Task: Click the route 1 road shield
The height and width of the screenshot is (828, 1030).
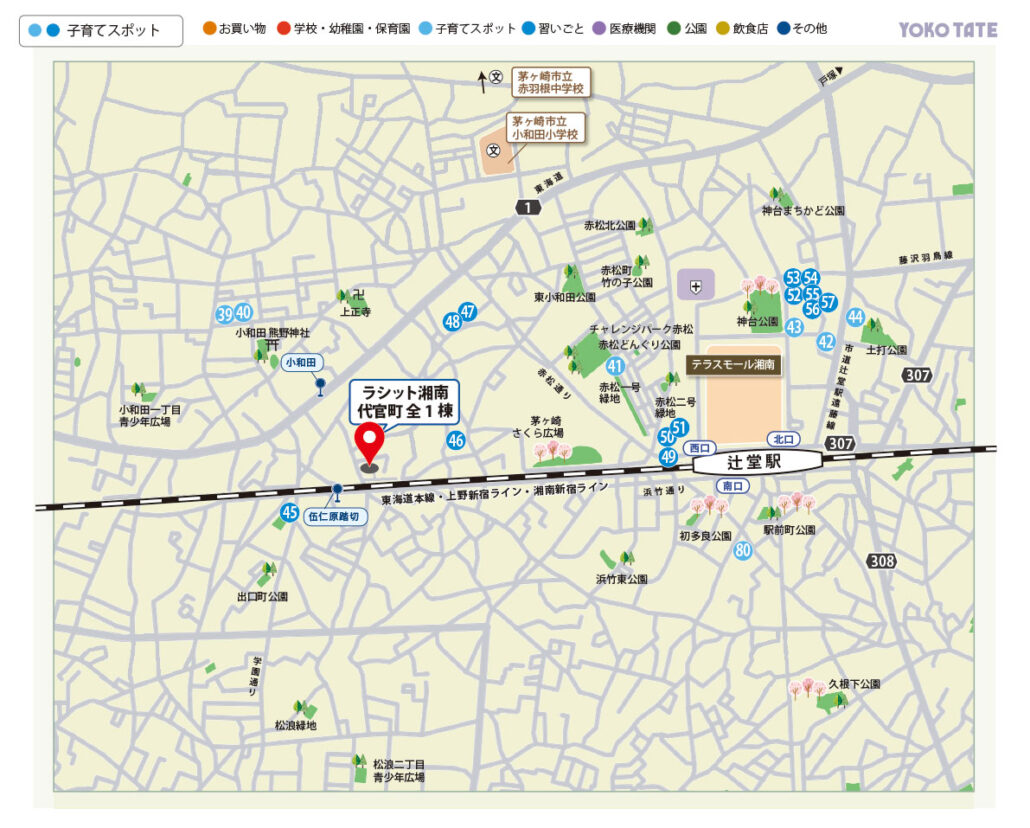Action: (x=526, y=207)
